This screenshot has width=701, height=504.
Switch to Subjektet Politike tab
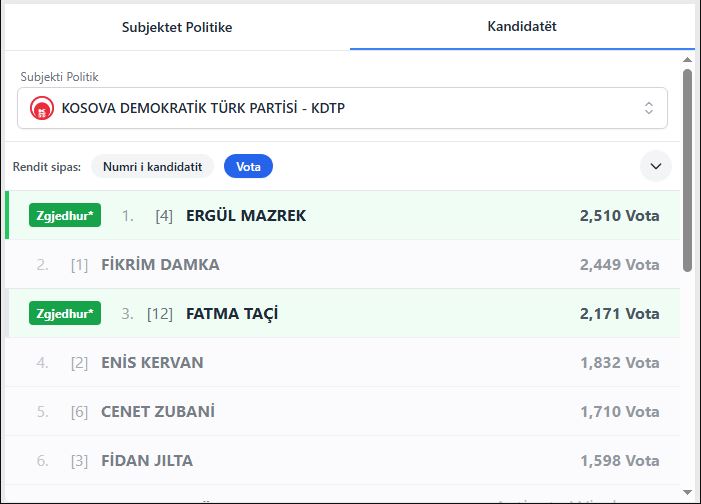[177, 27]
